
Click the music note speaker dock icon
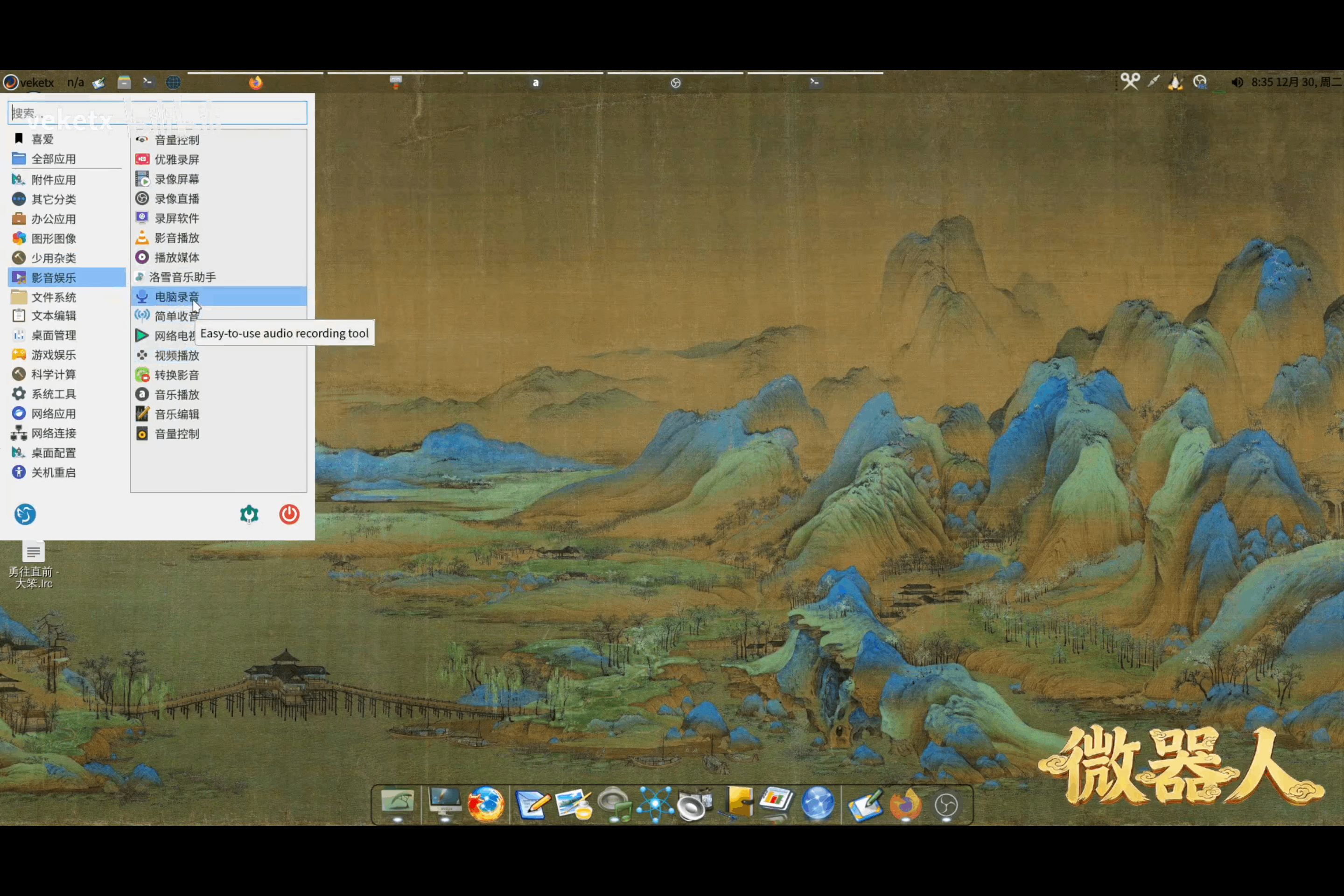[615, 805]
